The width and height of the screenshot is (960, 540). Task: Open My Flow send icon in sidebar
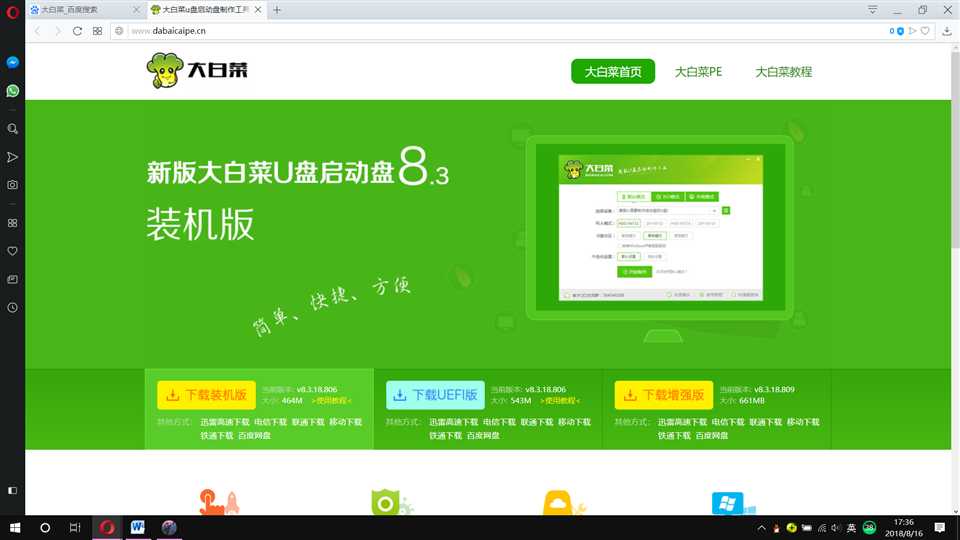pos(12,157)
